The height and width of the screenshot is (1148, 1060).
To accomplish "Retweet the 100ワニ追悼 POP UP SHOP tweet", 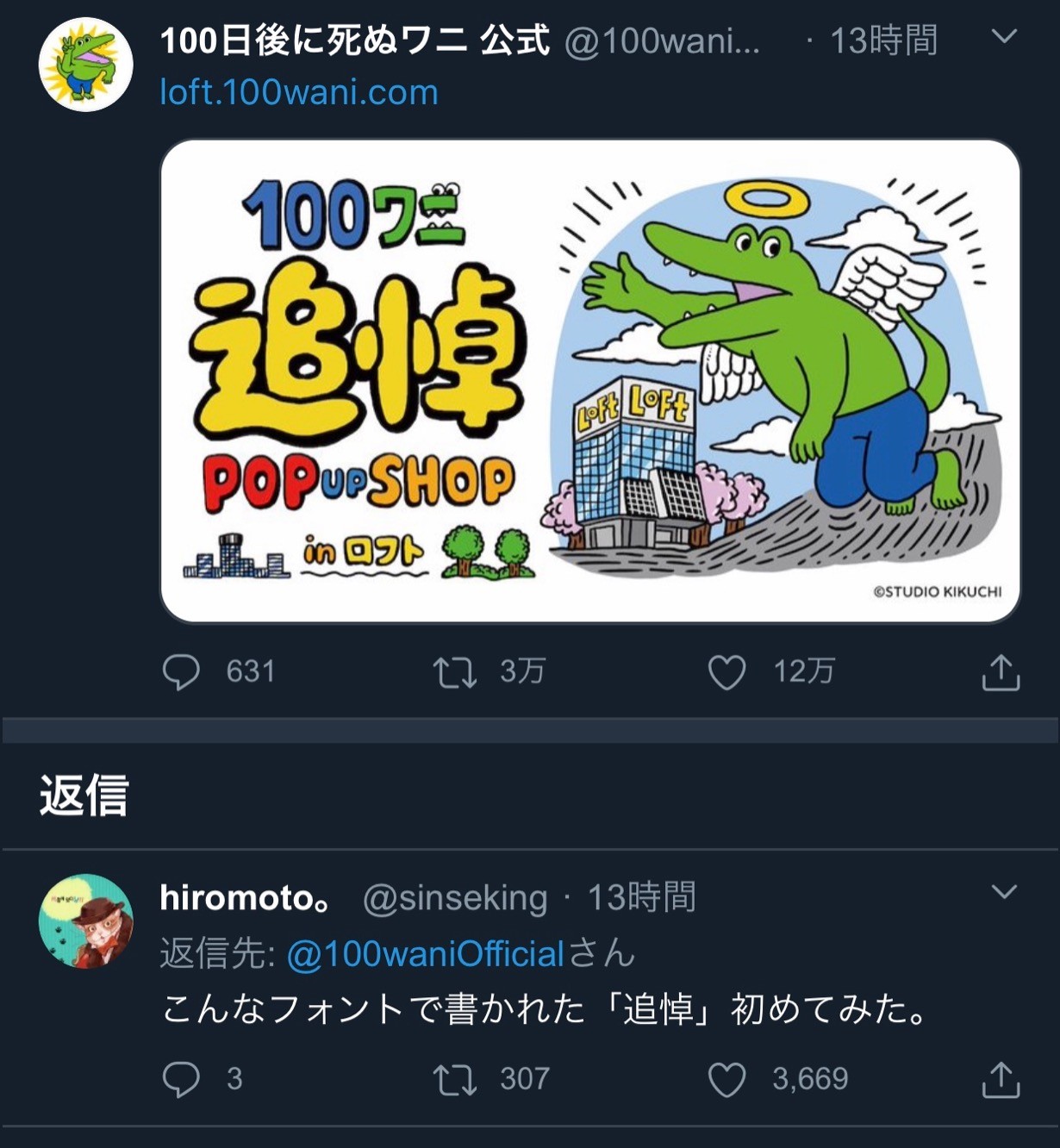I will click(x=454, y=672).
